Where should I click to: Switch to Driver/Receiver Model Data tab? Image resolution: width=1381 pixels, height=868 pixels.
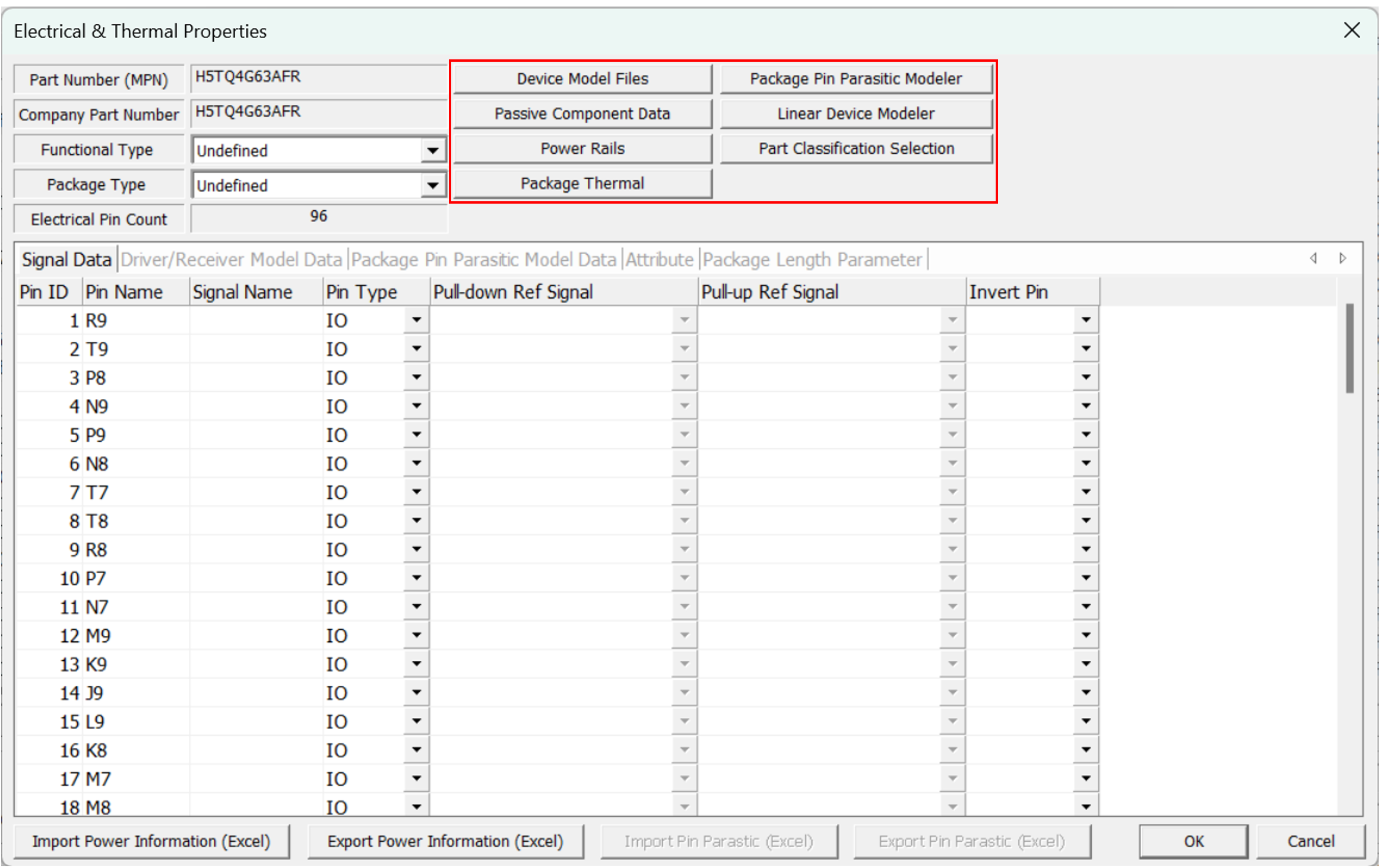232,260
